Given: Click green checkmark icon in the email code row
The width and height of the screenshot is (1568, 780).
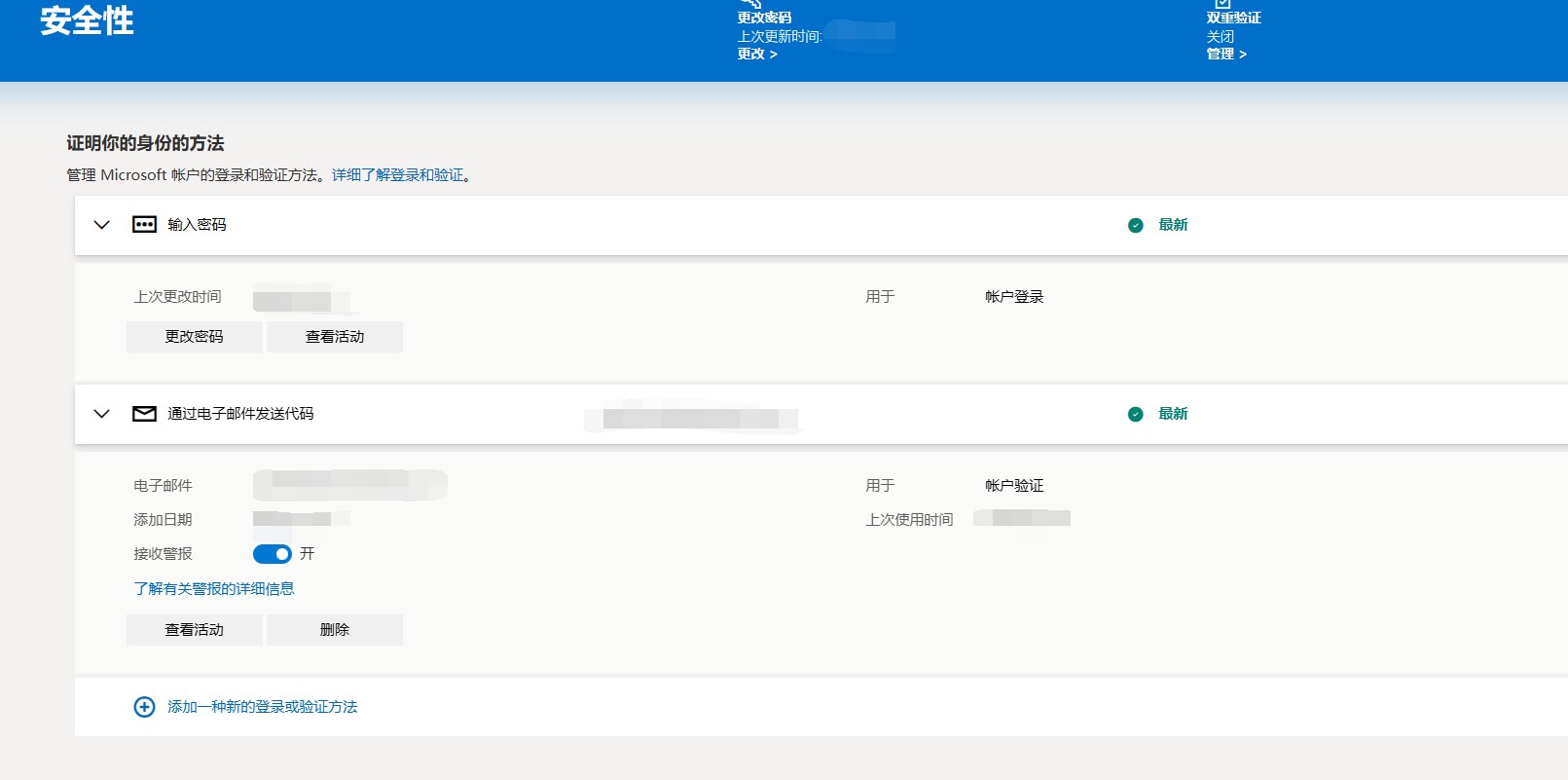Looking at the screenshot, I should 1135,414.
